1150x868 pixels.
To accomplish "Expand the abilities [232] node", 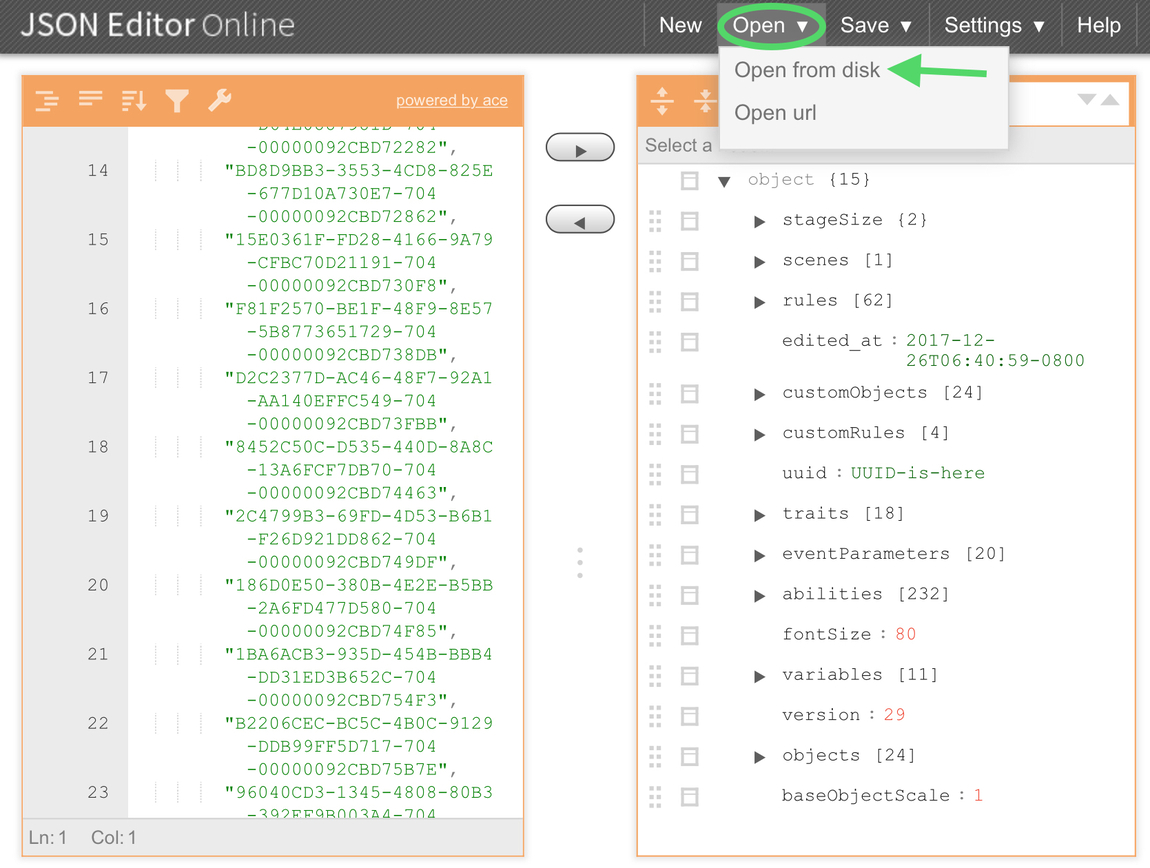I will click(759, 597).
